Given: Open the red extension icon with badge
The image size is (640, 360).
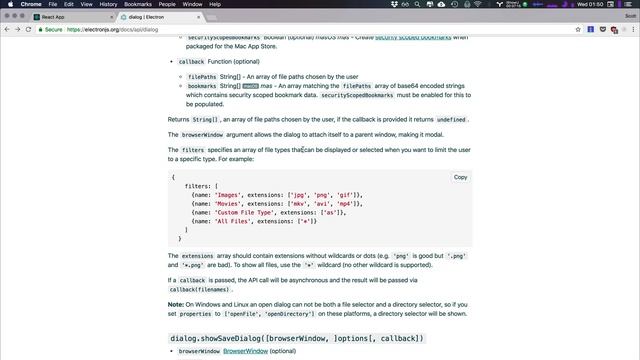Looking at the screenshot, I should [x=614, y=30].
